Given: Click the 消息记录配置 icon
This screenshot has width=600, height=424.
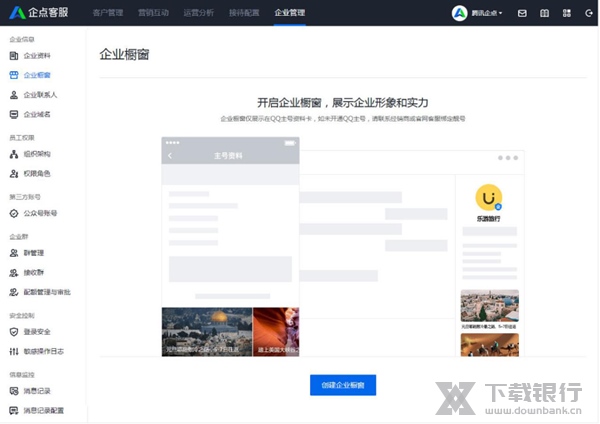Looking at the screenshot, I should click(14, 411).
